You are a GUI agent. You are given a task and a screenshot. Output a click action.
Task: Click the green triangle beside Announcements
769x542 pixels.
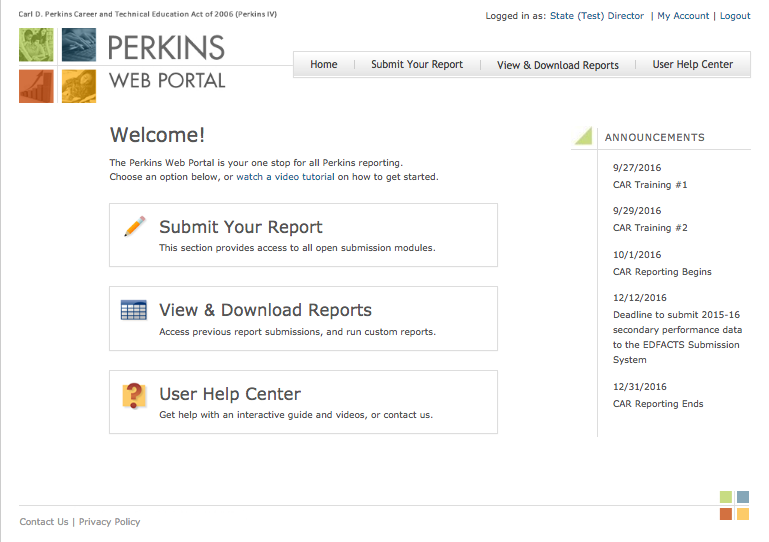[583, 137]
